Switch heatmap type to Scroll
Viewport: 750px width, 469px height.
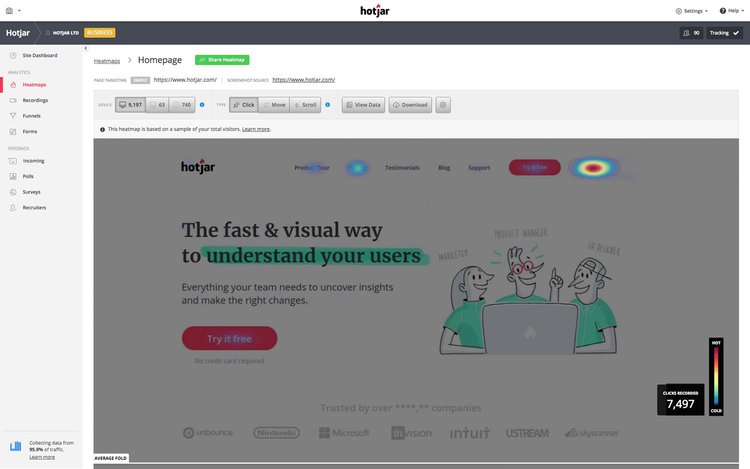point(305,105)
